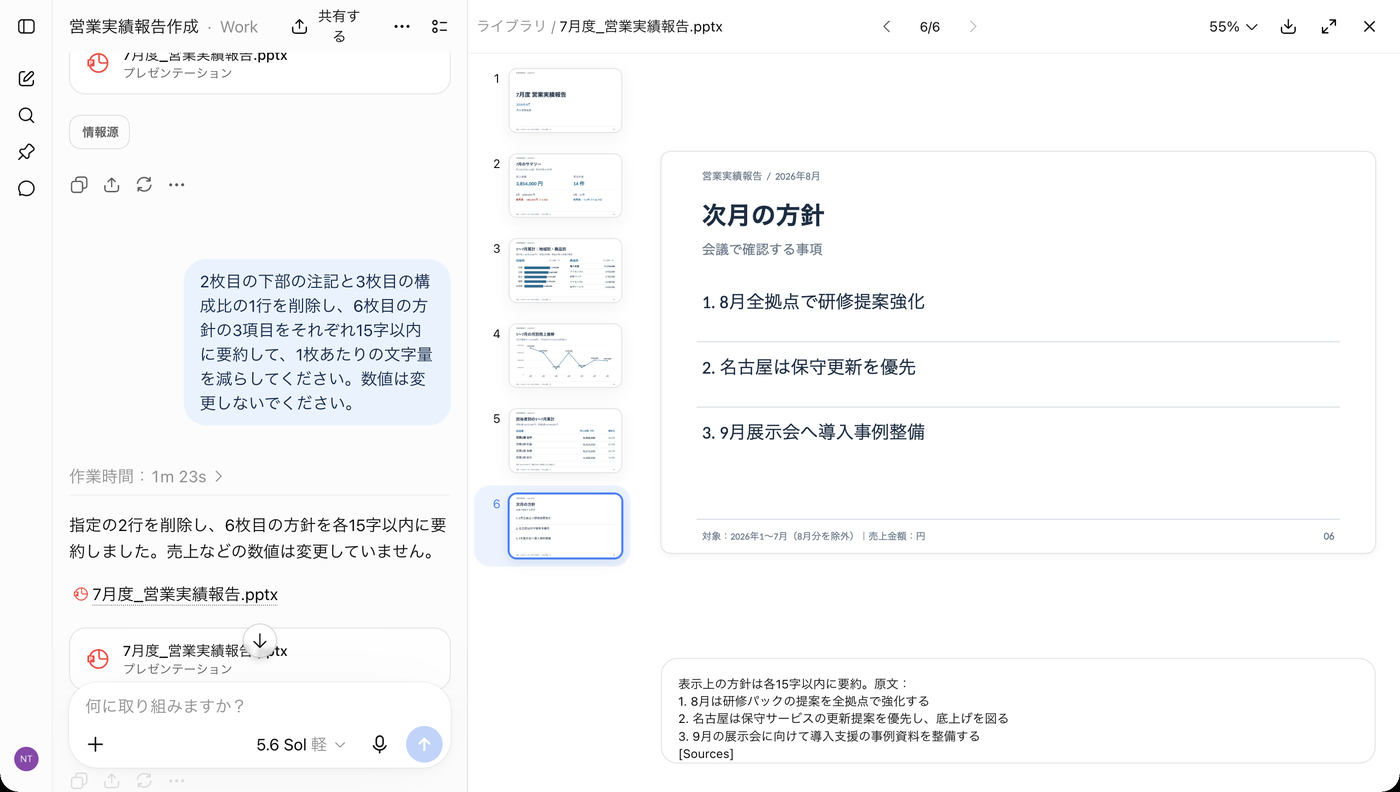Open the task checklist icon in the chat header

click(439, 27)
